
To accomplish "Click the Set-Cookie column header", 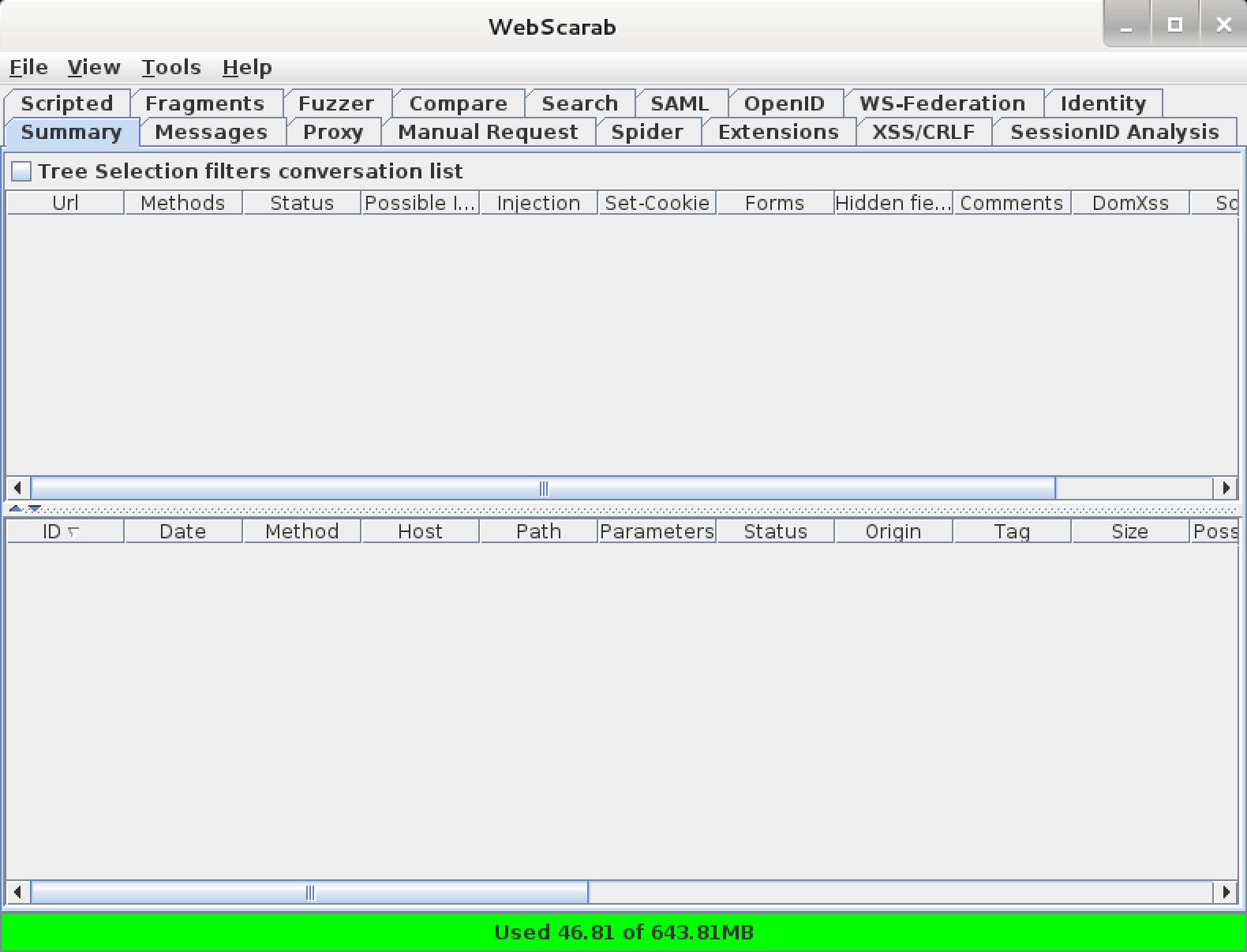I will tap(657, 203).
